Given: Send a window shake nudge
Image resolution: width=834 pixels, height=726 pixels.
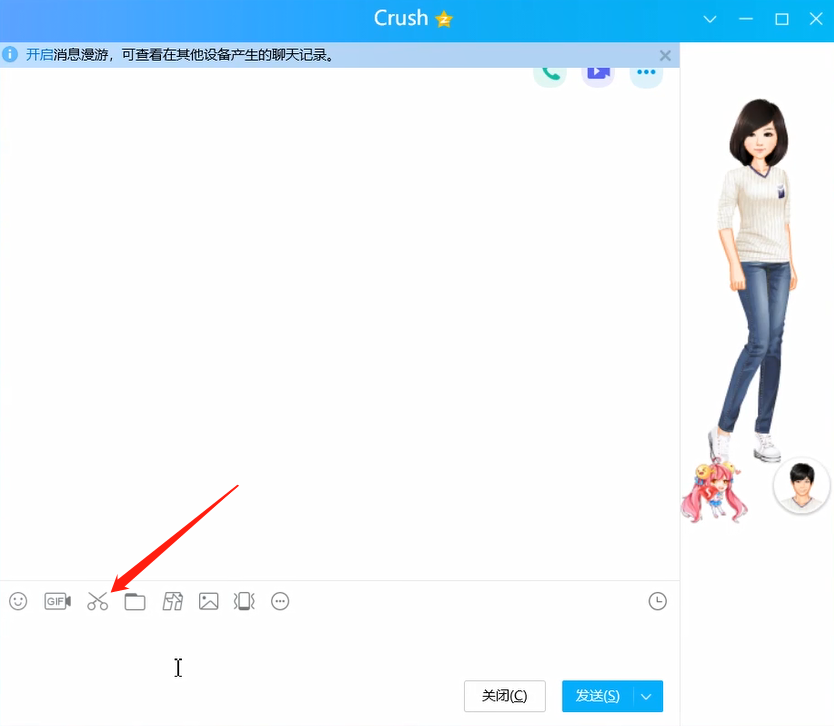Looking at the screenshot, I should pyautogui.click(x=244, y=601).
